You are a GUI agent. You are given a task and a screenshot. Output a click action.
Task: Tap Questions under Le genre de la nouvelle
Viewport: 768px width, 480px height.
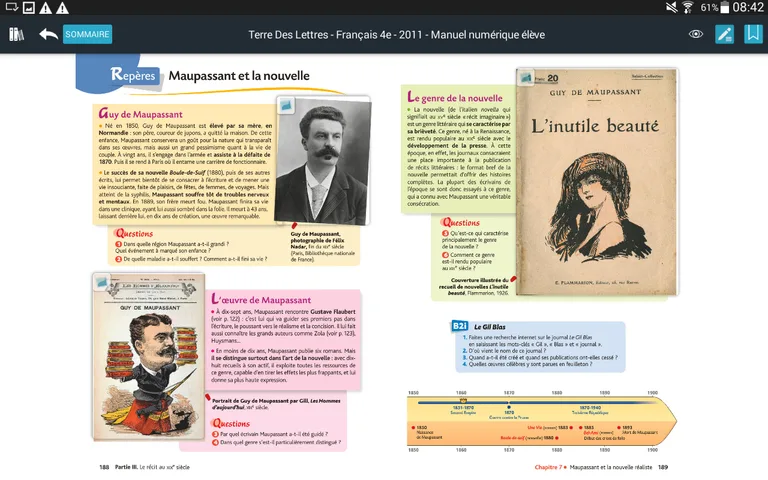click(461, 222)
